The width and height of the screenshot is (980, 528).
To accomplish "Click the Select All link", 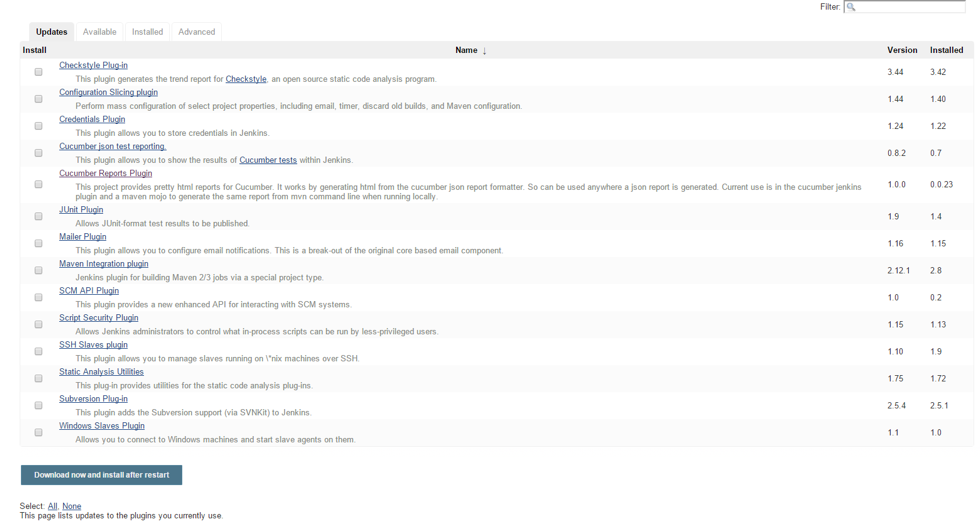I will (52, 506).
